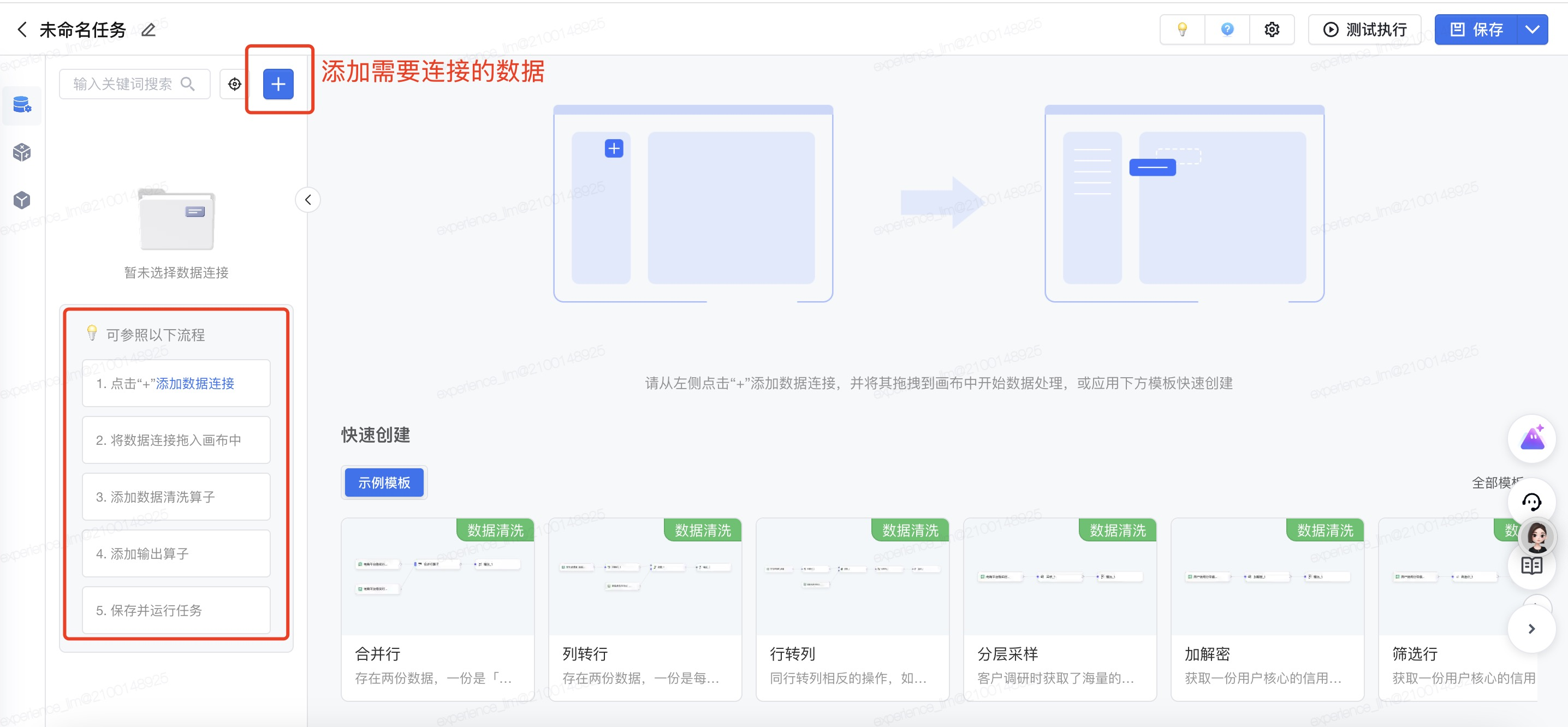Image resolution: width=1568 pixels, height=727 pixels.
Task: Open the 加解密 template card
Action: coord(1268,609)
